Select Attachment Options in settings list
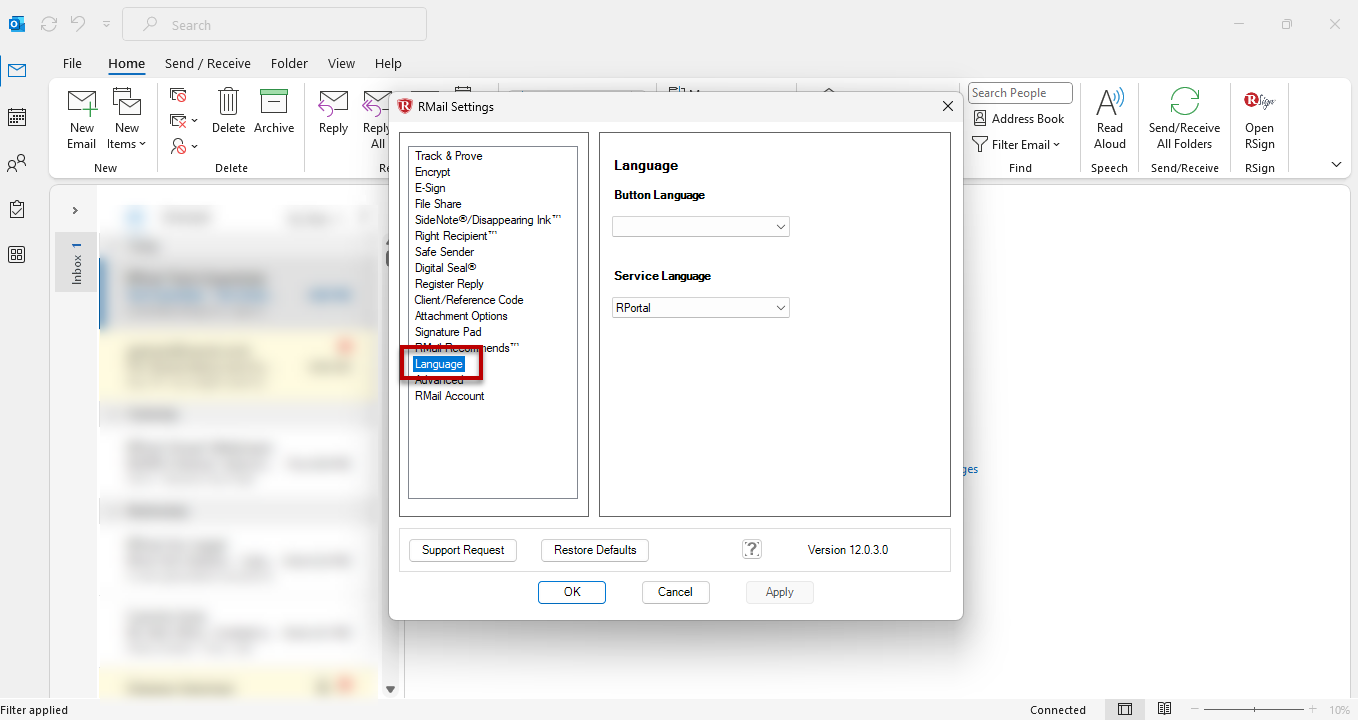1358x720 pixels. point(461,316)
